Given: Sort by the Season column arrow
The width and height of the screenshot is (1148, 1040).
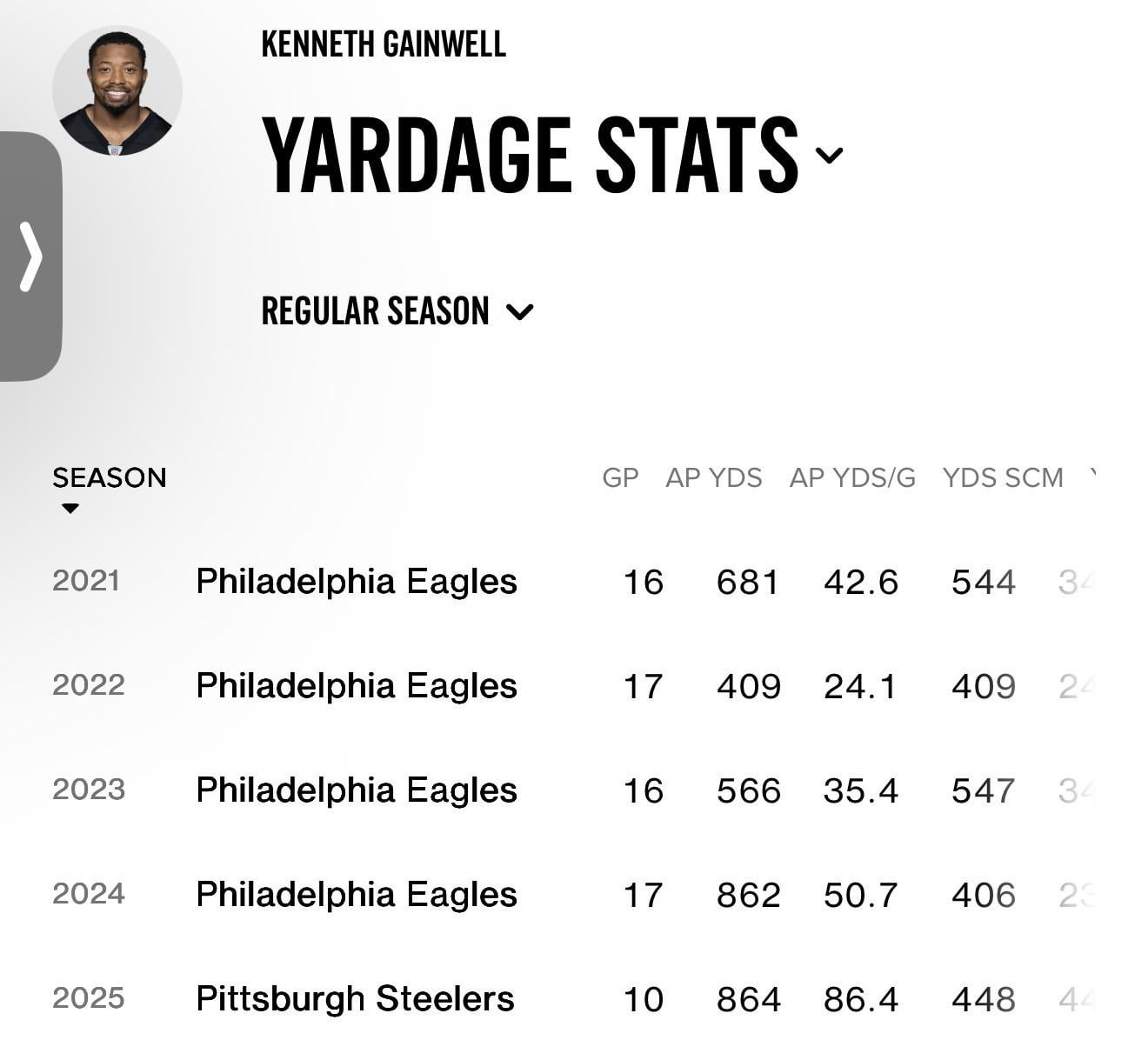Looking at the screenshot, I should [x=70, y=509].
